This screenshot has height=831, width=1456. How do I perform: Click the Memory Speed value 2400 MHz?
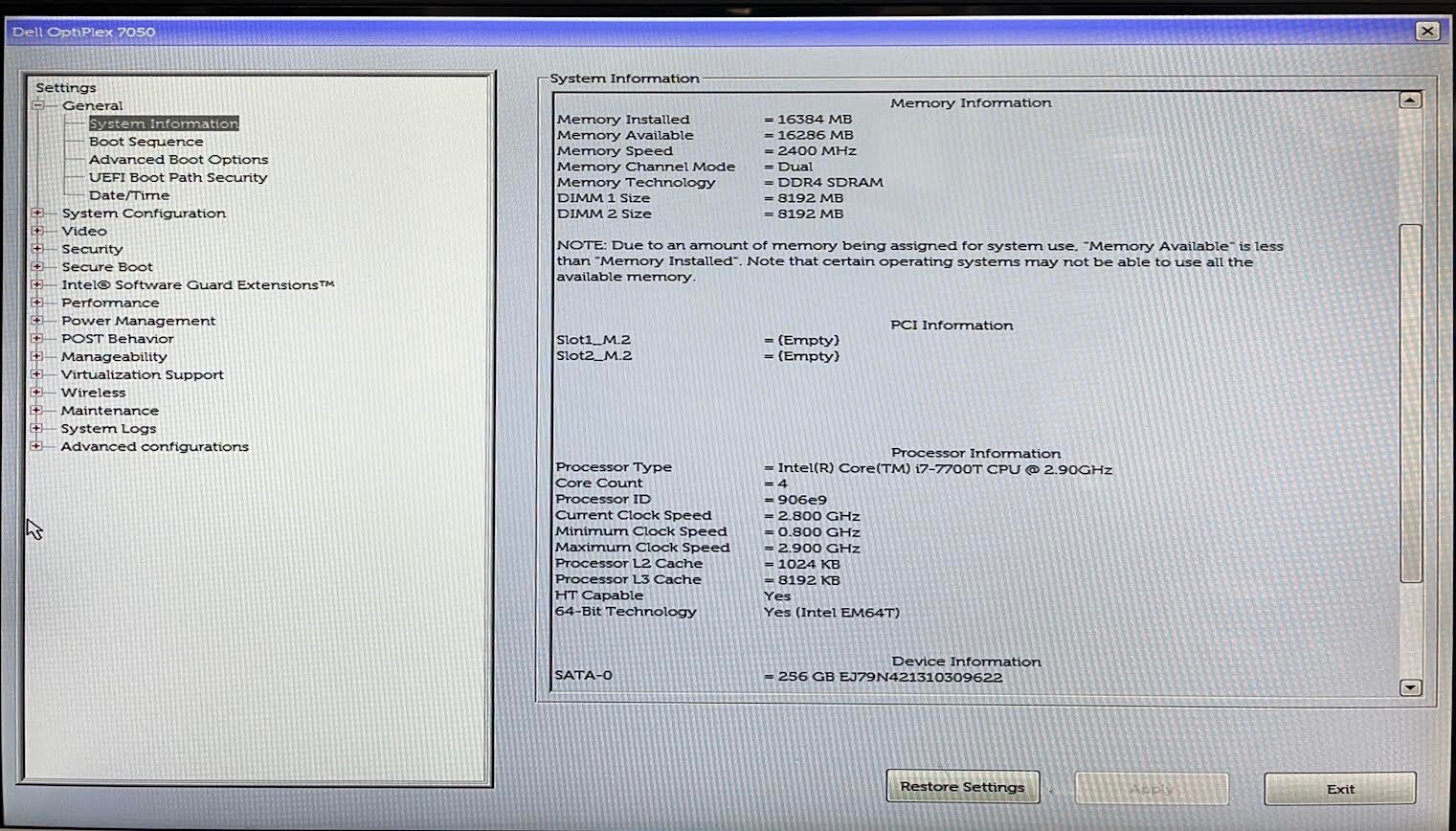point(817,151)
